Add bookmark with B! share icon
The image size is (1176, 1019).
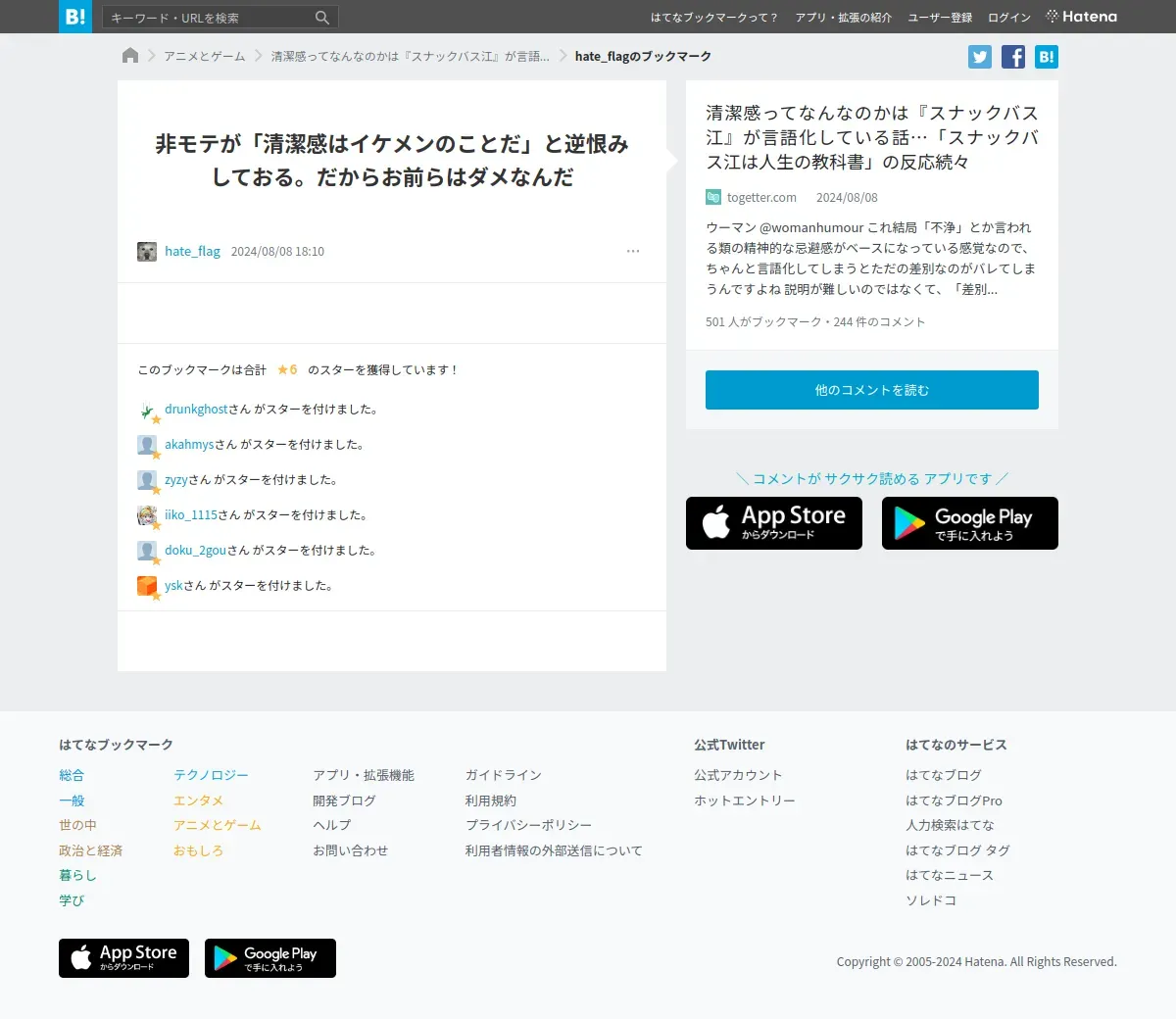click(x=1047, y=57)
